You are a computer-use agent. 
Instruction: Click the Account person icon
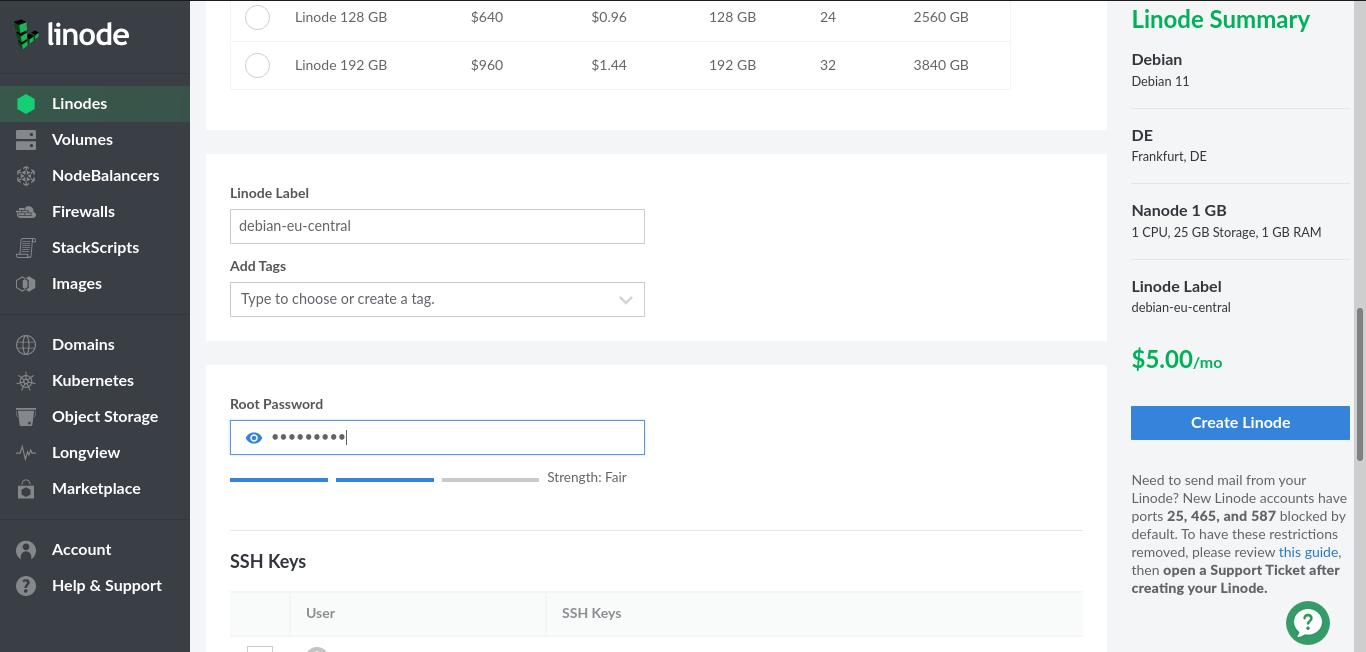click(26, 550)
